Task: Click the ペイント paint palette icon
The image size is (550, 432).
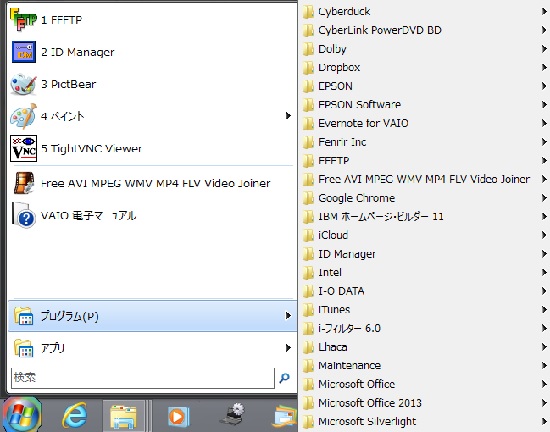Action: tap(23, 116)
